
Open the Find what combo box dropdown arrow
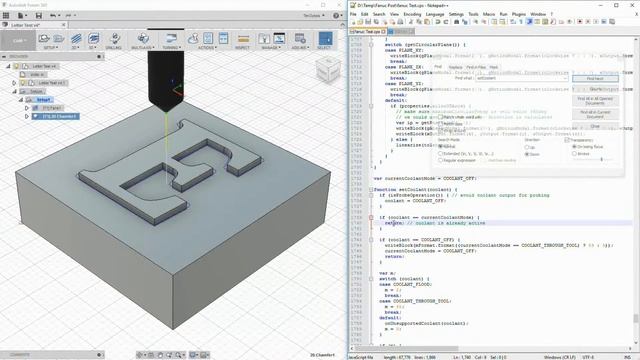(x=565, y=78)
